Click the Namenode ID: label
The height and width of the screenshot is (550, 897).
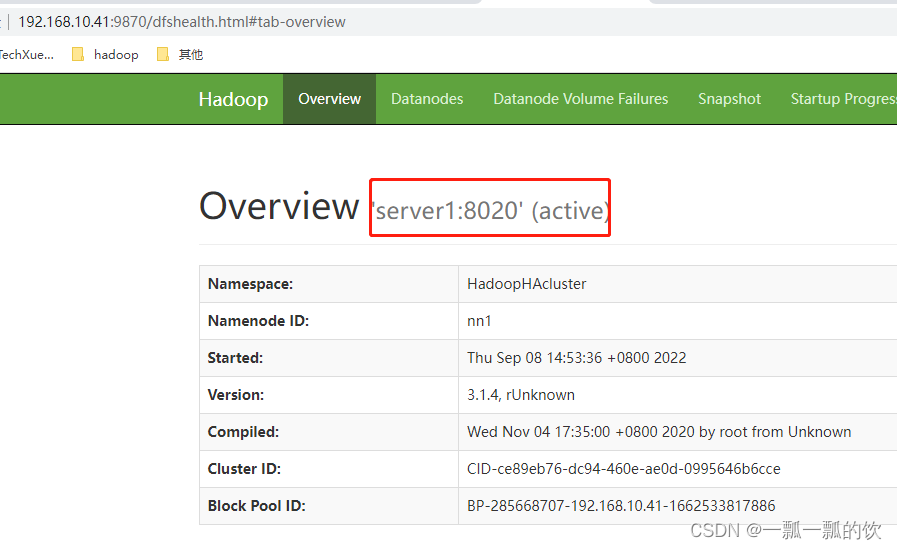pyautogui.click(x=258, y=320)
